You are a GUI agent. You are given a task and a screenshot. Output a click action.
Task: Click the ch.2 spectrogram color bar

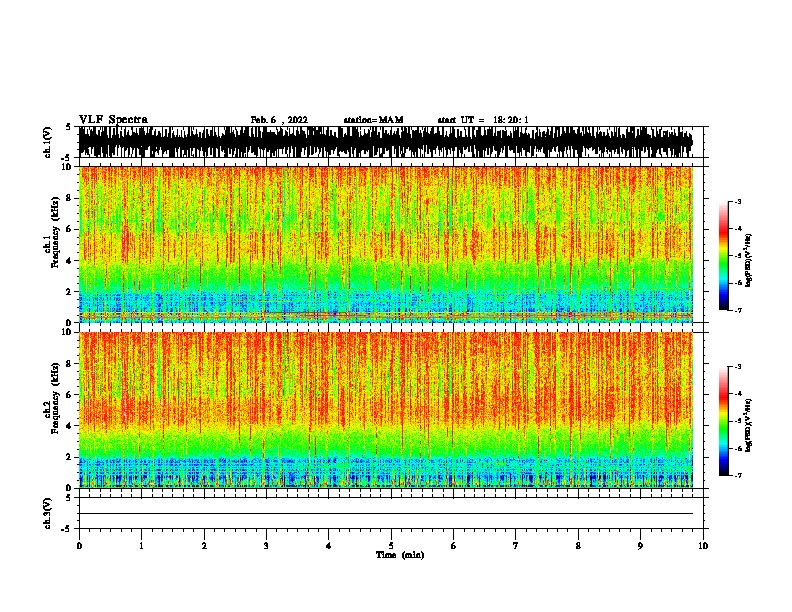723,421
